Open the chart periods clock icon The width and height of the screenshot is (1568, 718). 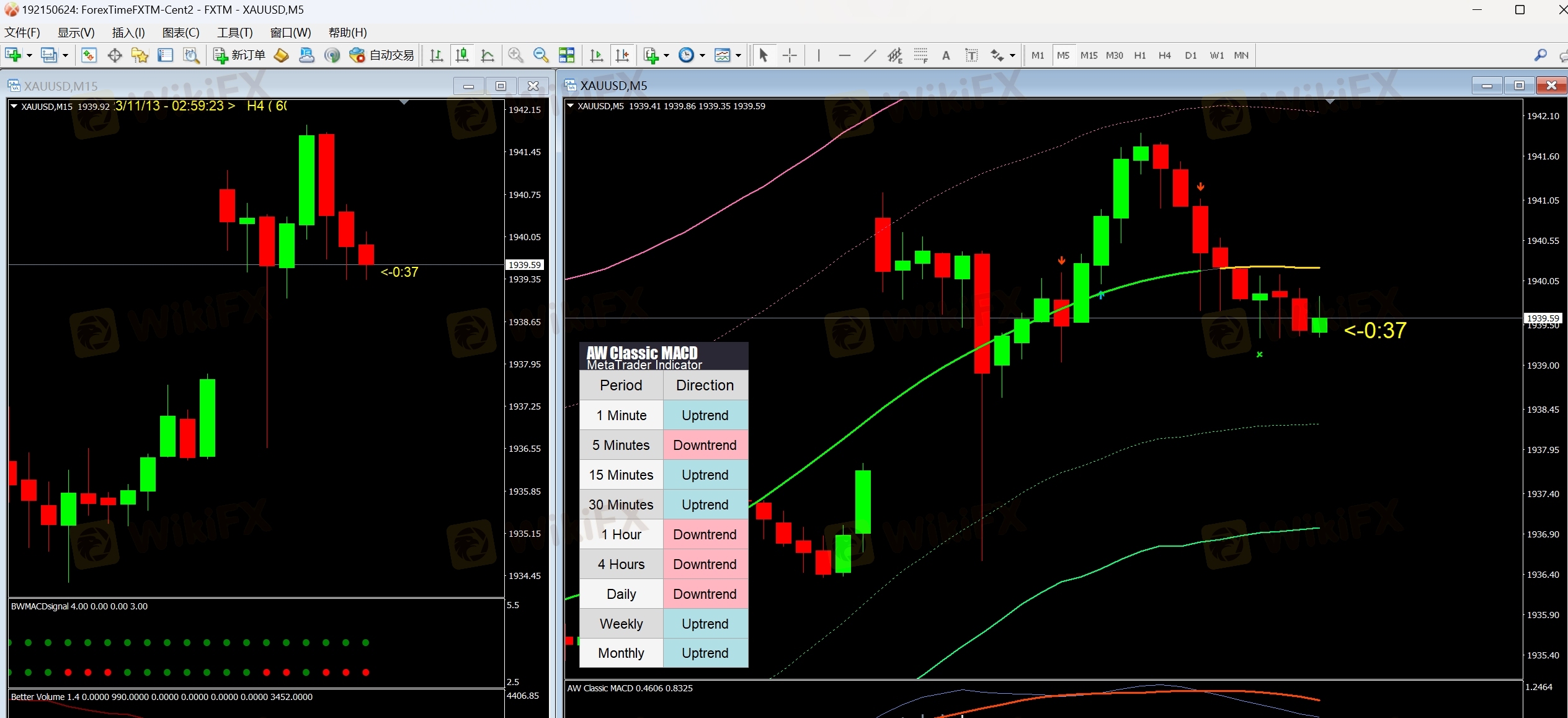(x=687, y=55)
